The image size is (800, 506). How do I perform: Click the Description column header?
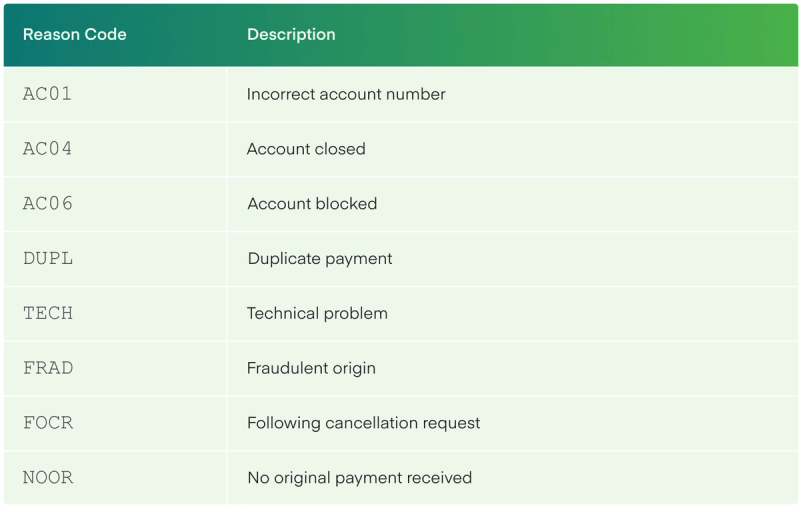click(291, 34)
